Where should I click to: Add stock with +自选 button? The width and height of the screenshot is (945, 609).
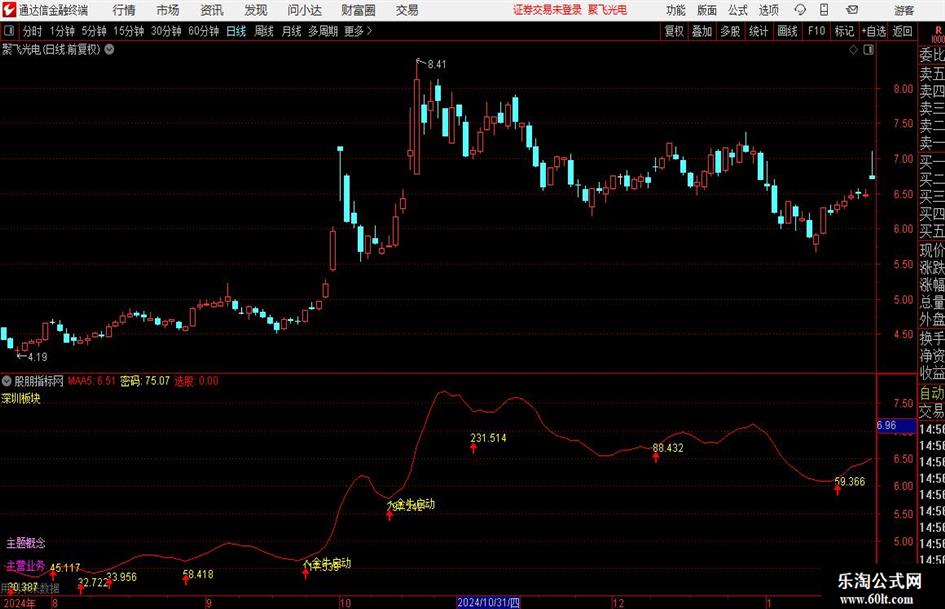873,31
